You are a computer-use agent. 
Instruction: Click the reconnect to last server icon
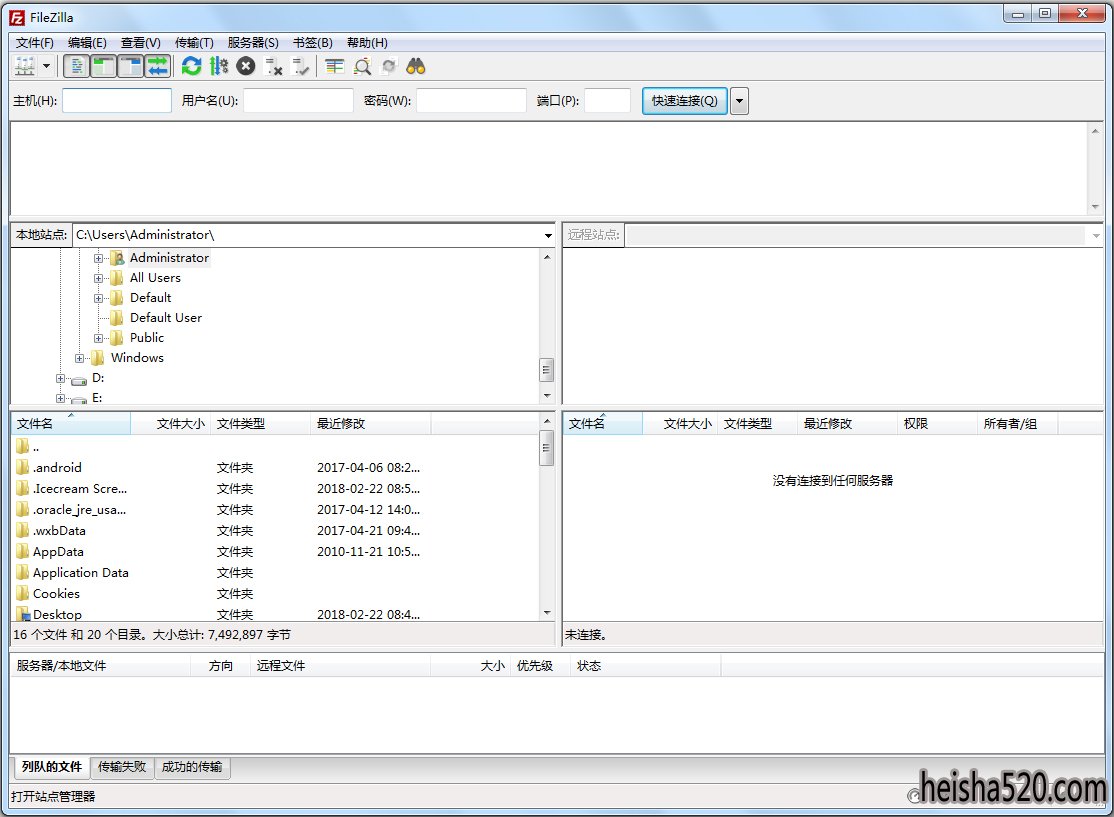tap(301, 67)
